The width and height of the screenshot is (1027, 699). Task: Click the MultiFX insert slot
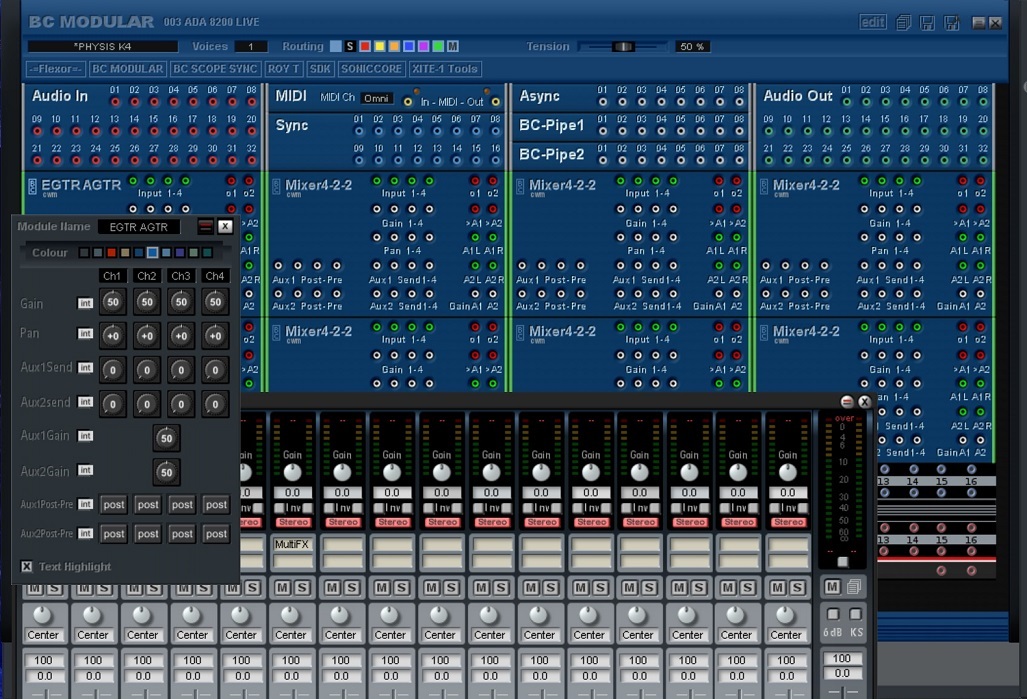click(292, 544)
